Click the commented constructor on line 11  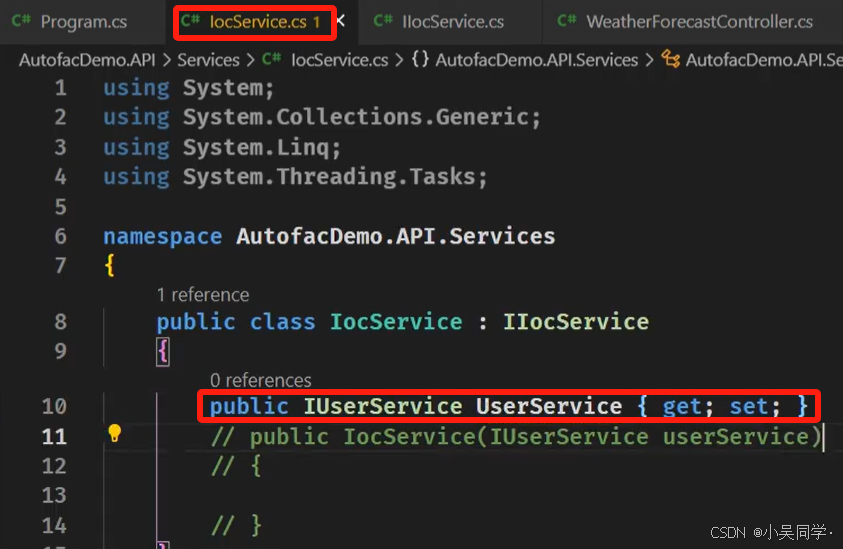(516, 437)
